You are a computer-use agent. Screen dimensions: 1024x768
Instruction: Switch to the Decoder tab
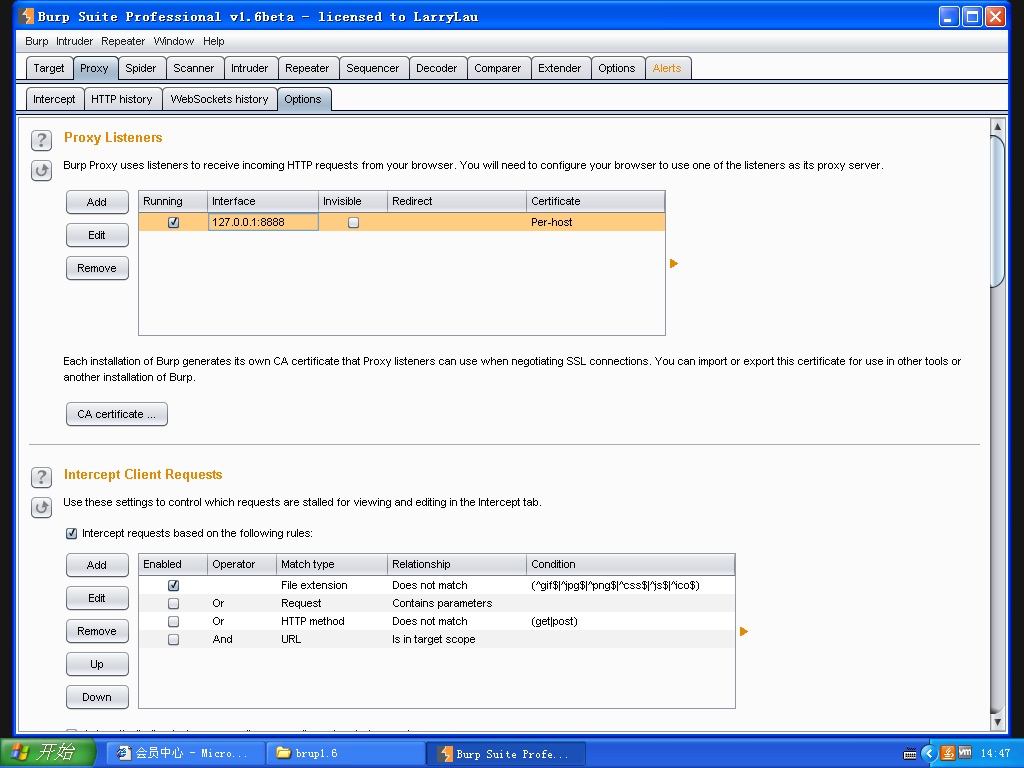pos(437,68)
